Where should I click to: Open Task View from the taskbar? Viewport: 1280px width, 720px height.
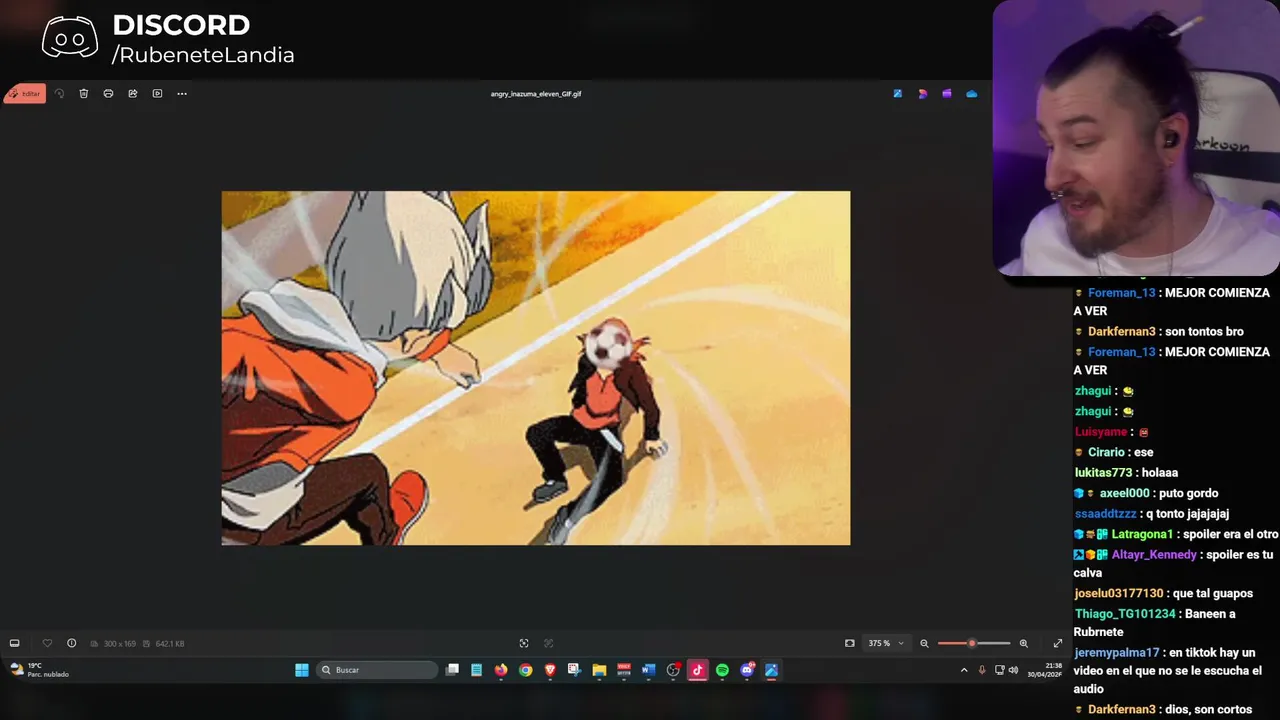tap(452, 670)
